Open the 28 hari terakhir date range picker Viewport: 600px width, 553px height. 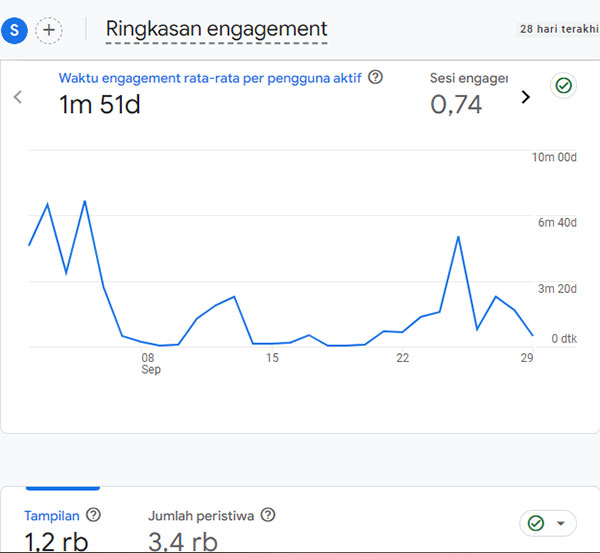click(x=558, y=29)
